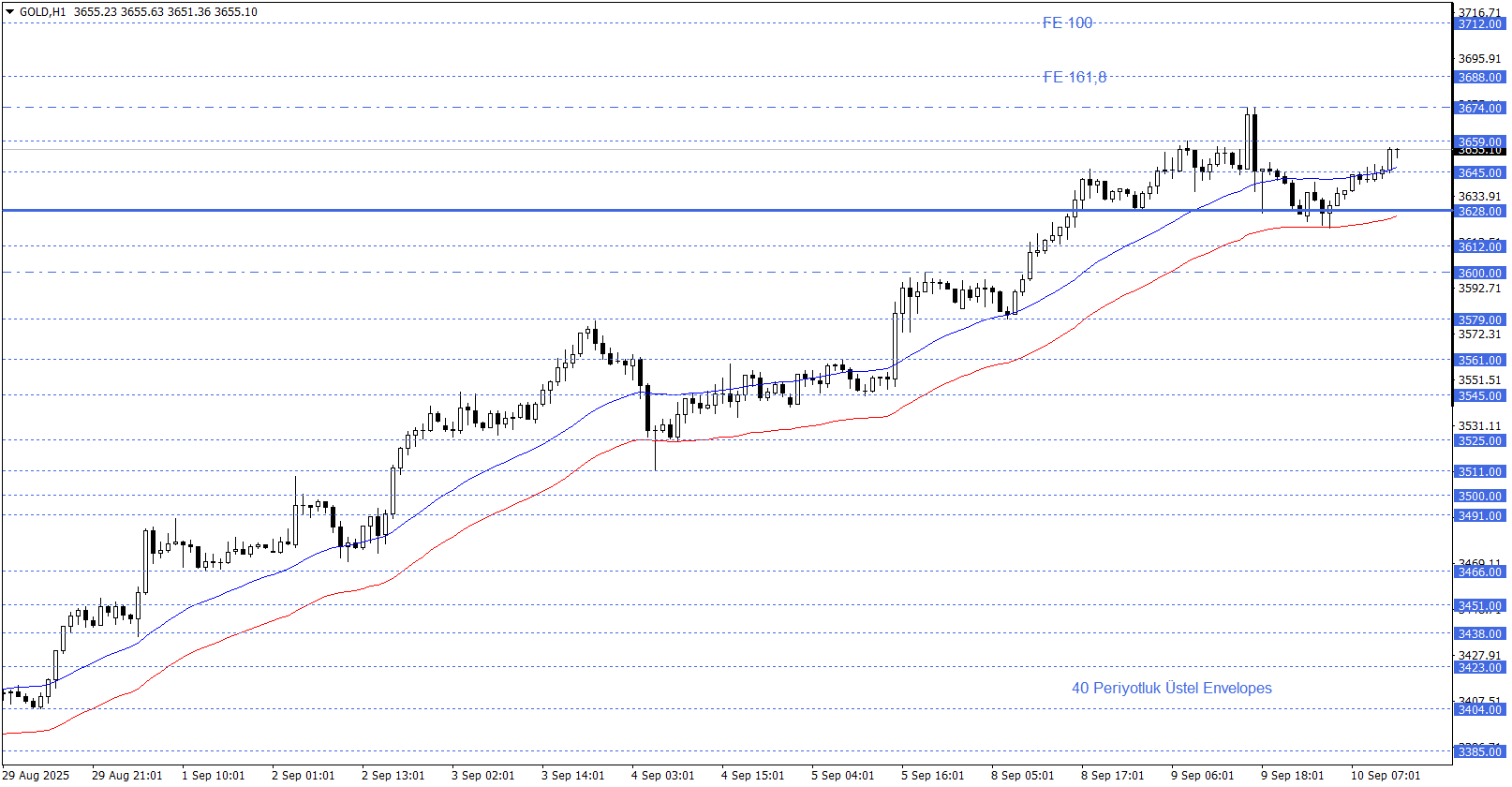
Task: Click the '5 Sep 16:01' time axis label
Action: pos(933,776)
